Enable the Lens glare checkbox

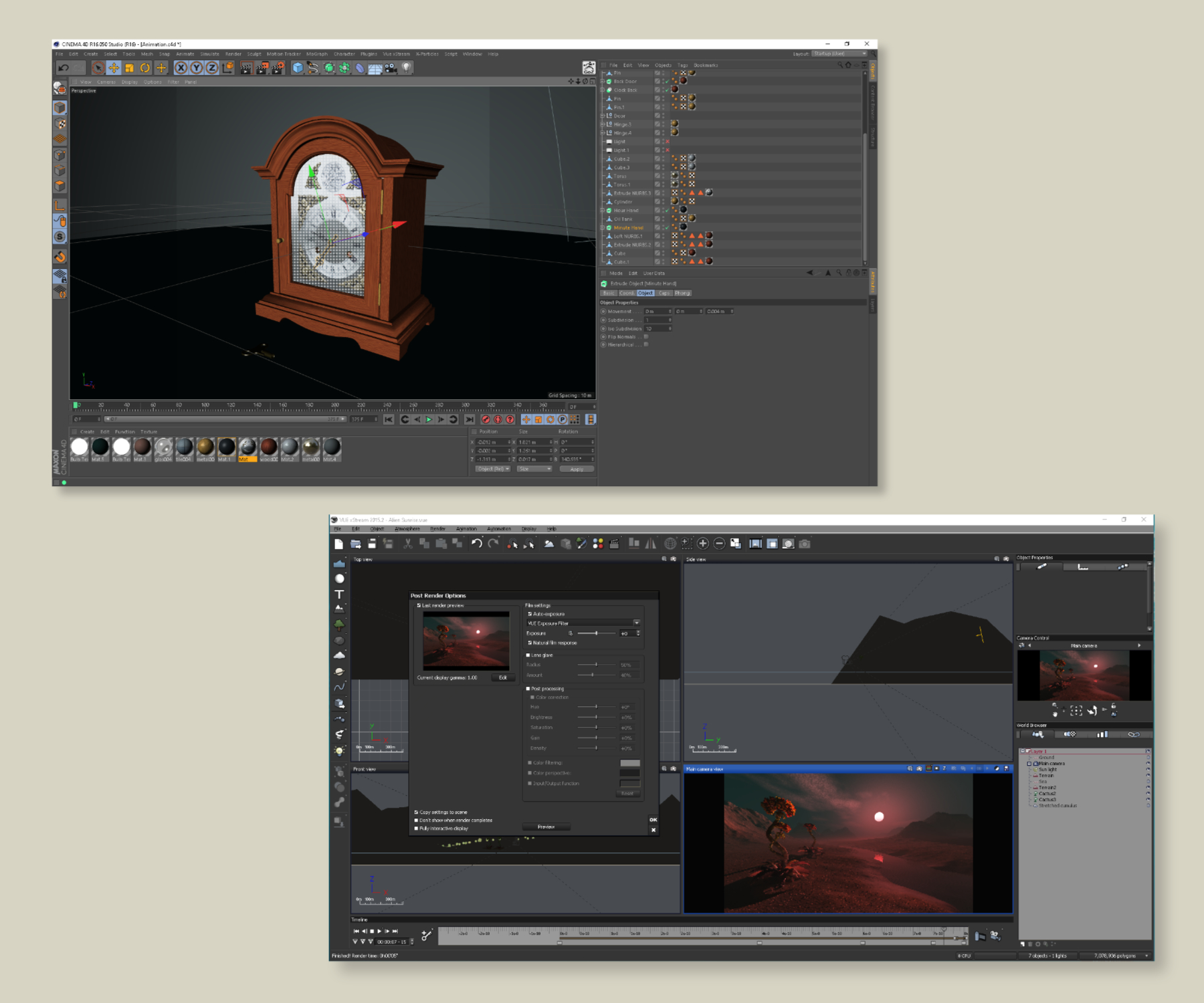(x=528, y=655)
